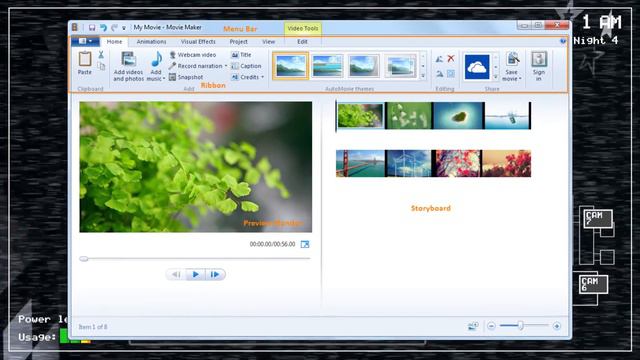The height and width of the screenshot is (360, 640).
Task: Step to the next frame
Action: tap(215, 274)
